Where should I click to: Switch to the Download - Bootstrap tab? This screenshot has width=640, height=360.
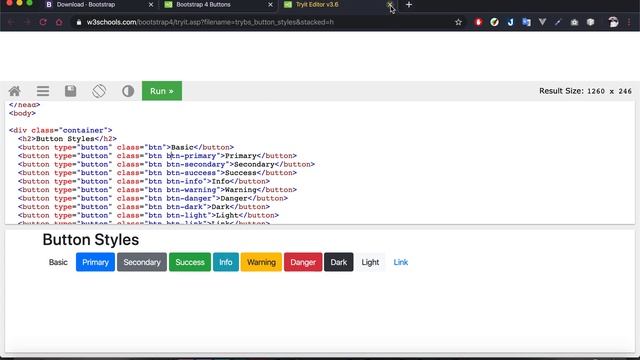tap(86, 4)
